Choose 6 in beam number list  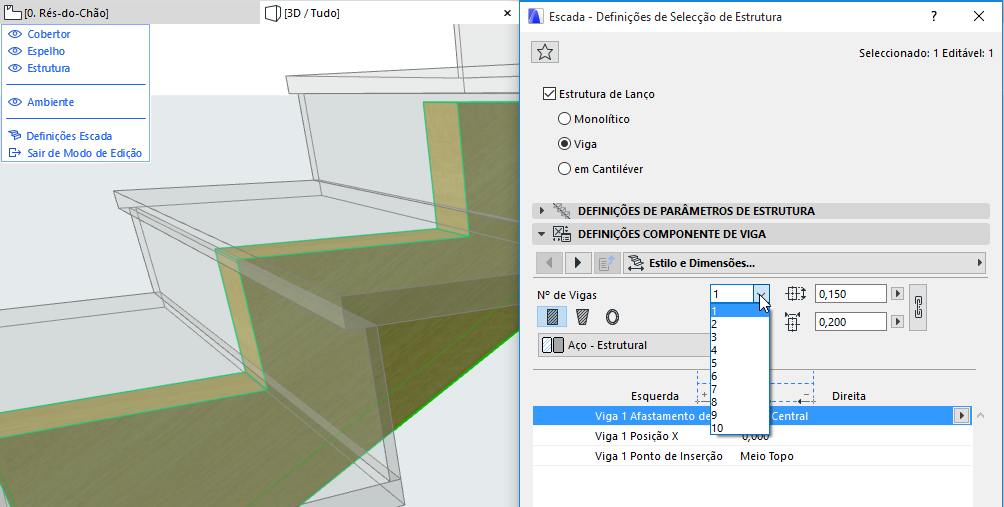[740, 376]
